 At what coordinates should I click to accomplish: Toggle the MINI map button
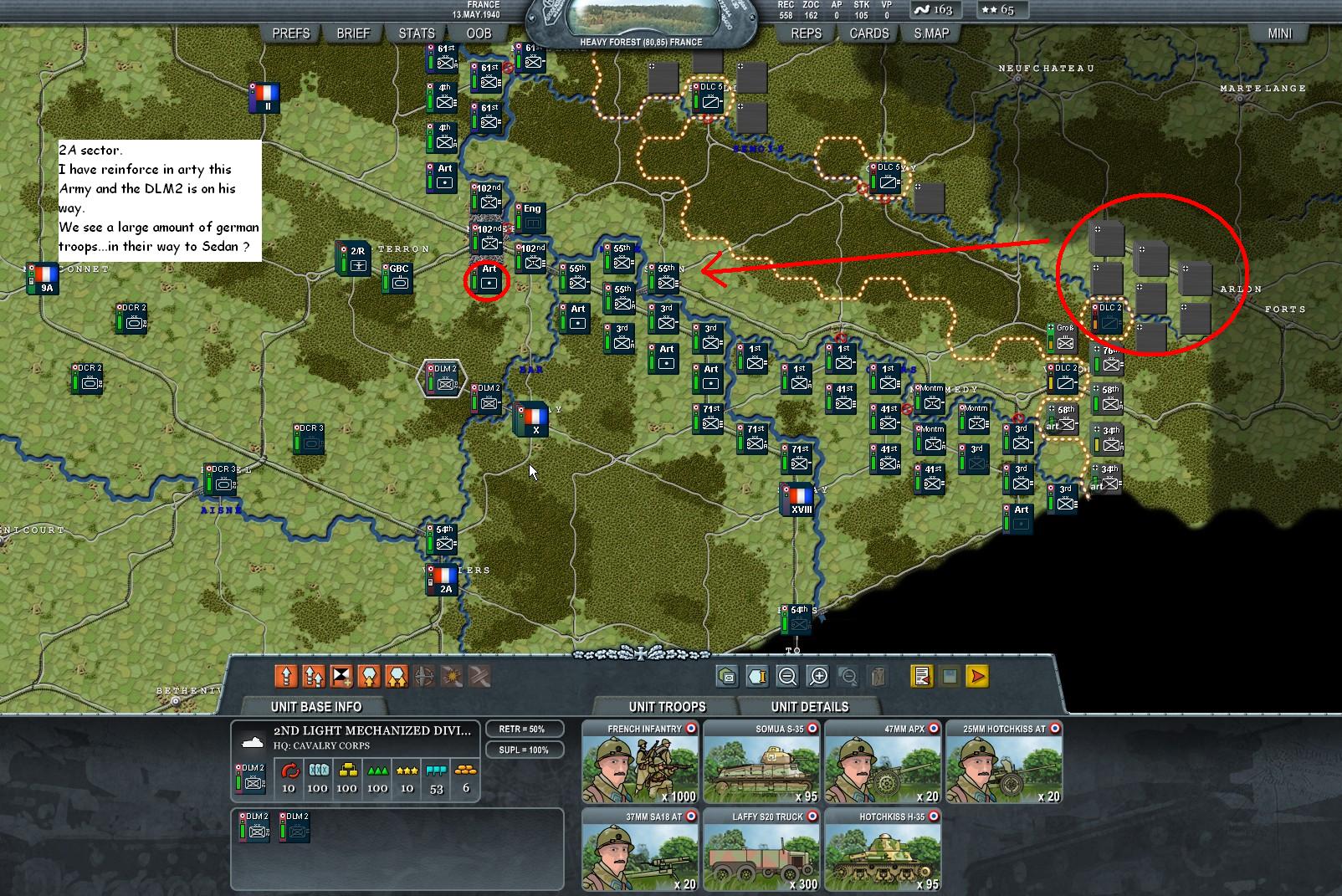tap(1280, 33)
